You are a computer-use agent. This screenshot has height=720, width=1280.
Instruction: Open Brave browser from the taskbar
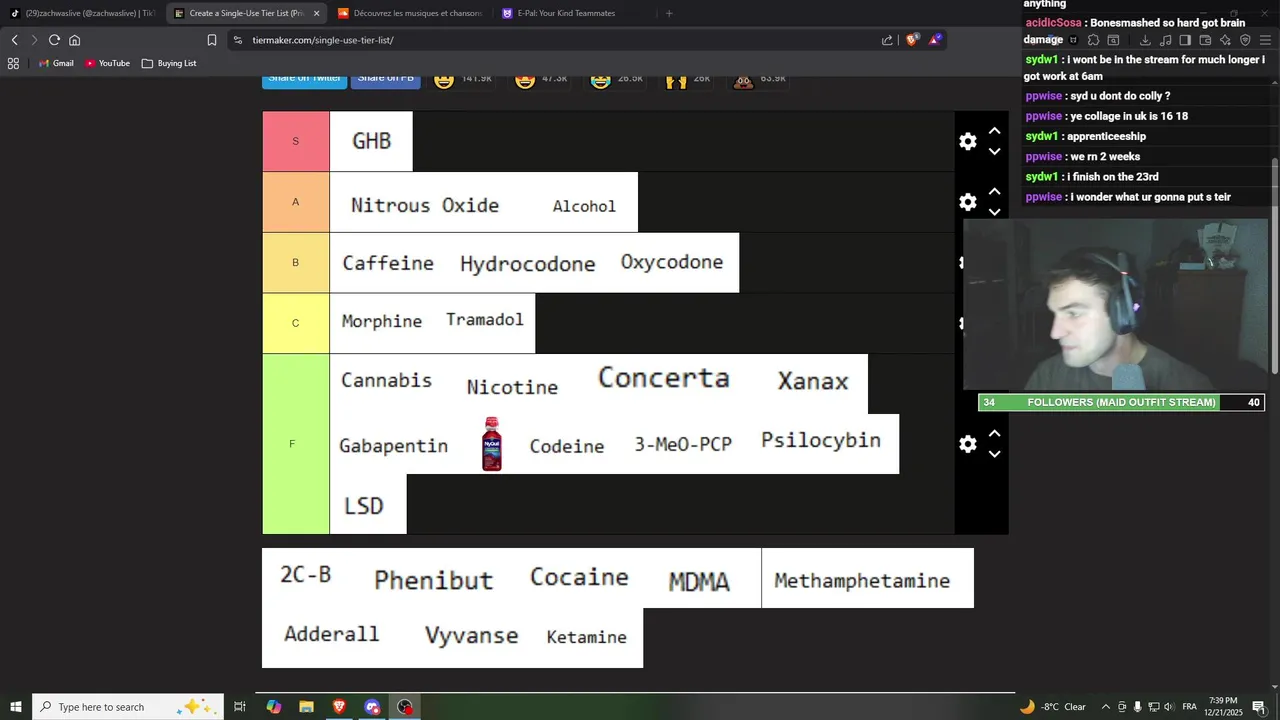[x=339, y=707]
